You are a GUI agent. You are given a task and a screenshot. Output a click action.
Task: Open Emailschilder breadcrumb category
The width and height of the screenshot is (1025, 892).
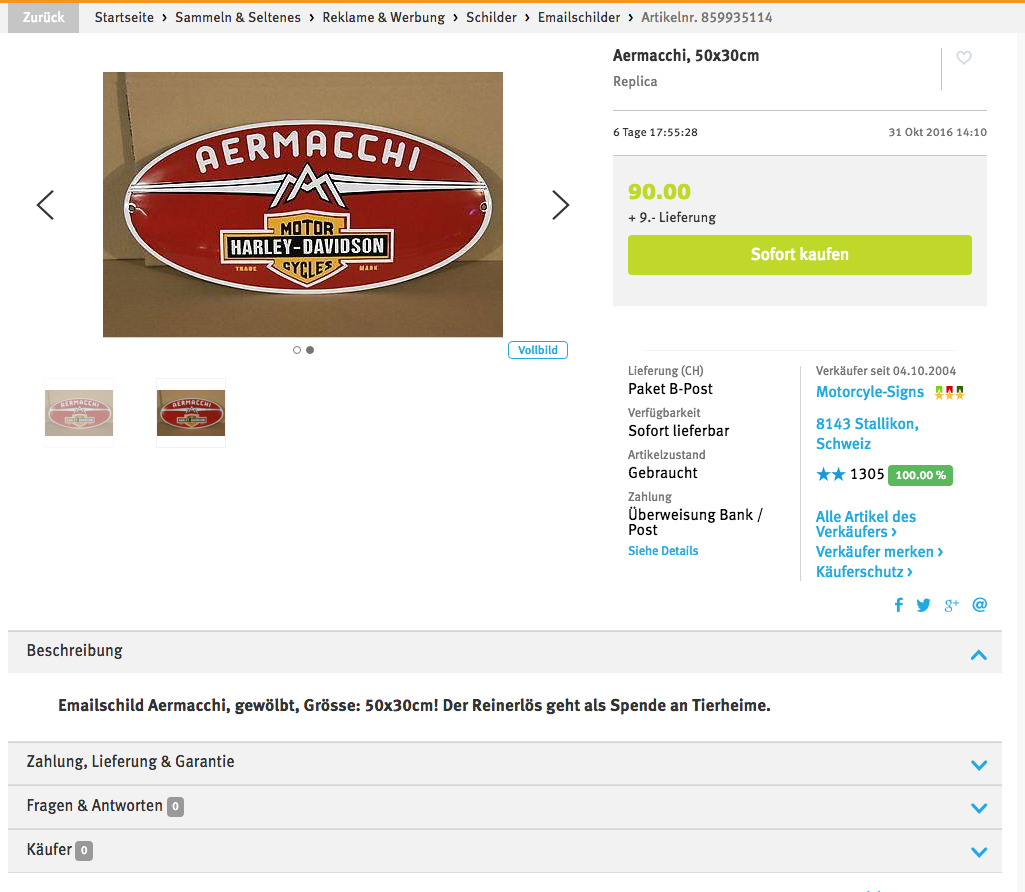pyautogui.click(x=579, y=18)
